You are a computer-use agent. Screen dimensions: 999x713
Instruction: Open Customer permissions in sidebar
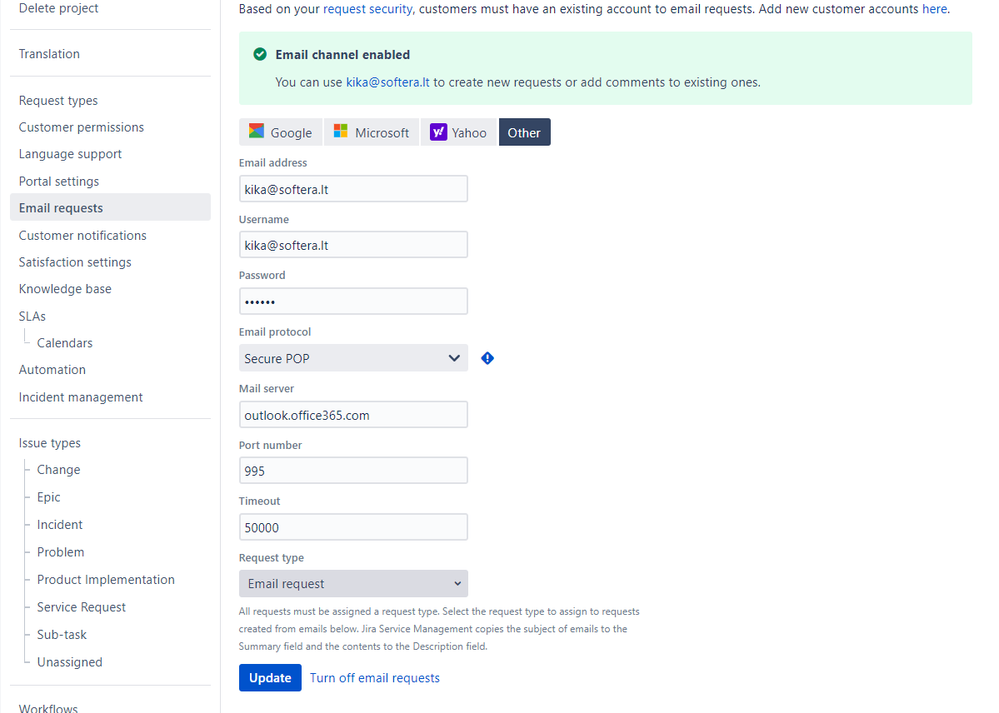[x=82, y=127]
